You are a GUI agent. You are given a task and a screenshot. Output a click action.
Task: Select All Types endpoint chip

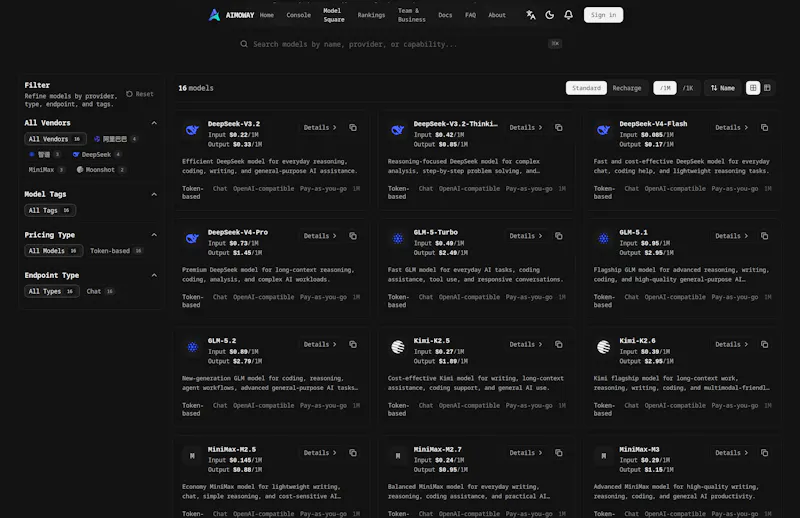point(52,291)
